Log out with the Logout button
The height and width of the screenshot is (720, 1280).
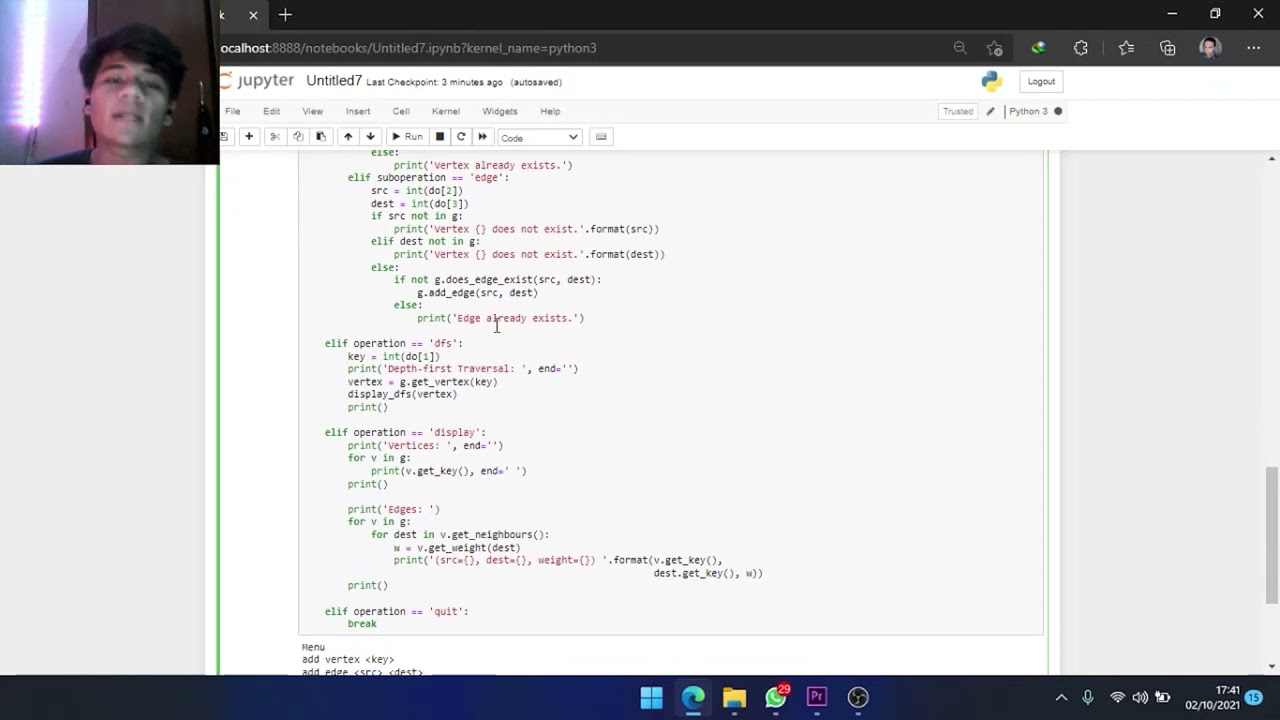tap(1041, 81)
